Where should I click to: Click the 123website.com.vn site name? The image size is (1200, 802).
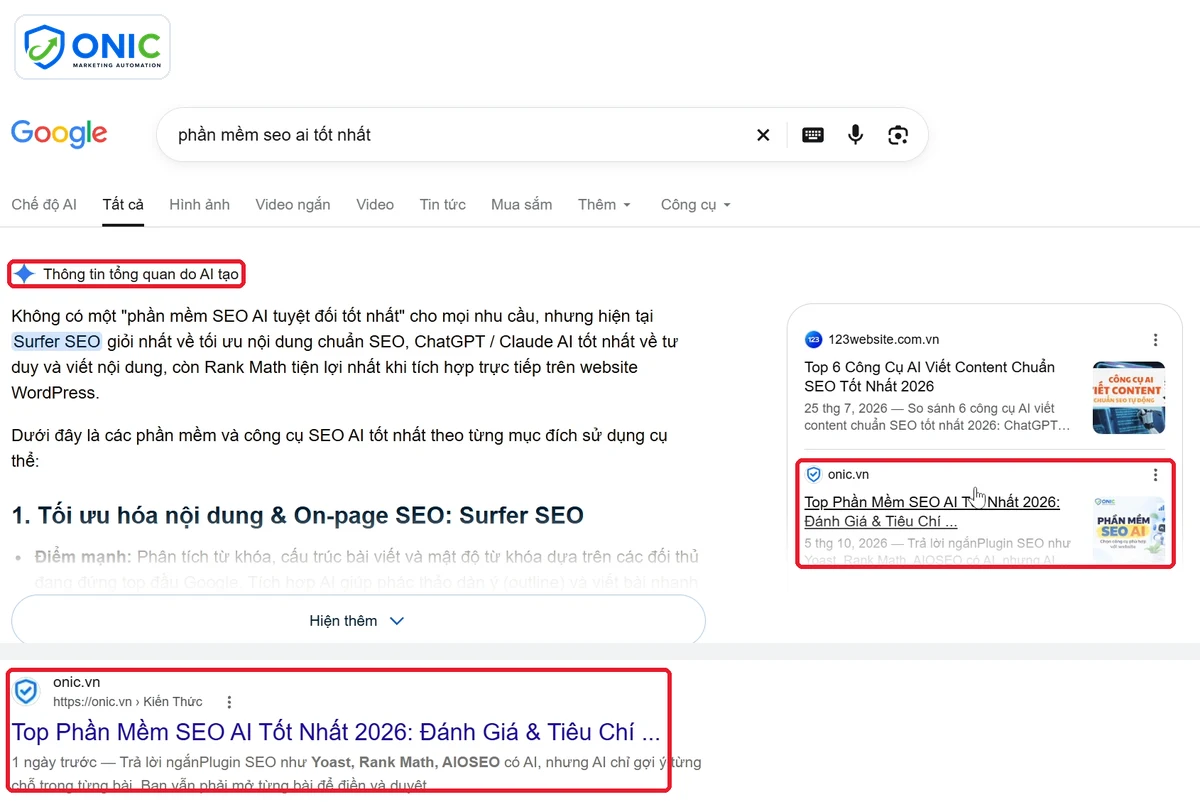click(x=884, y=340)
